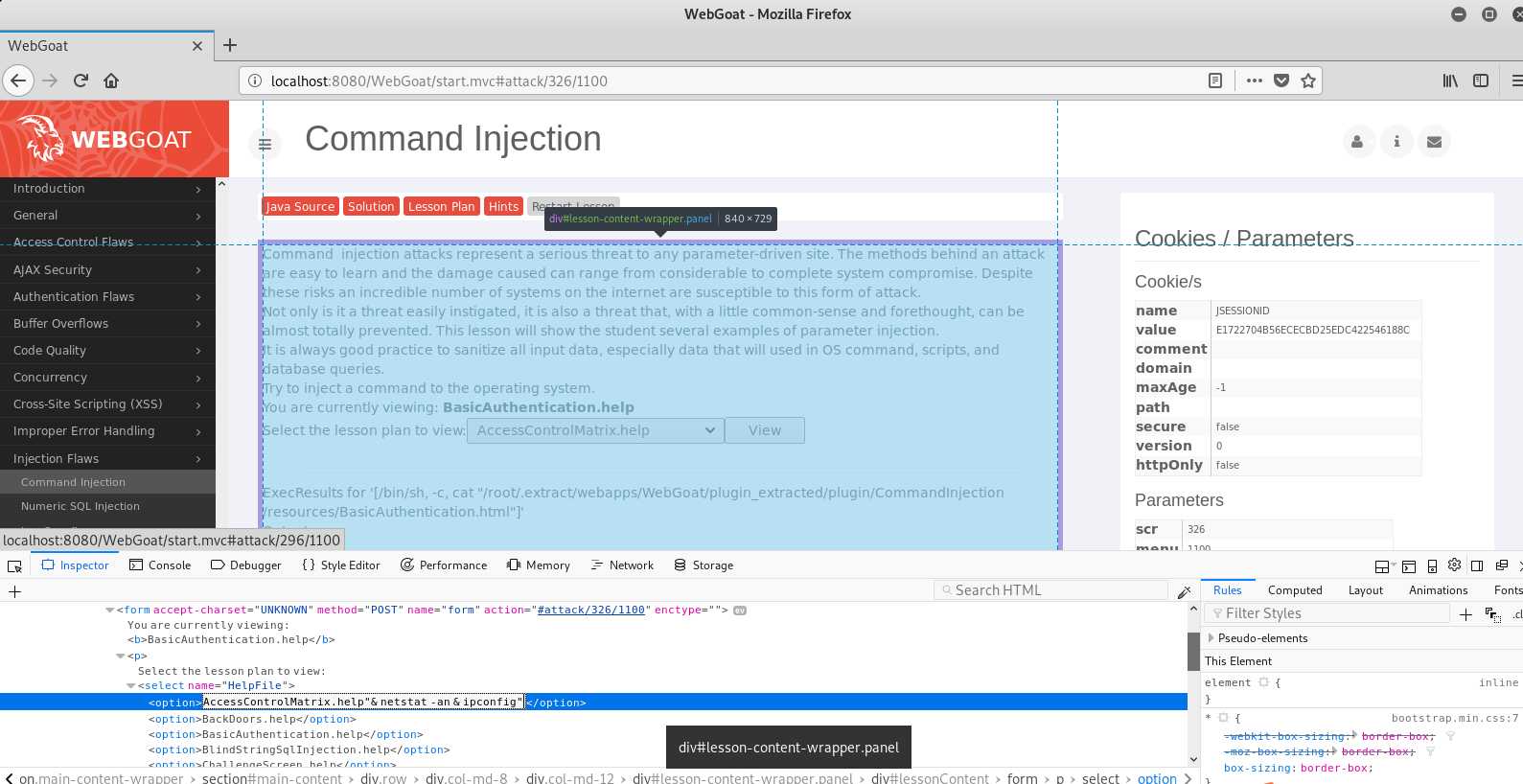Open the Lesson Plan button
This screenshot has height=784, width=1523.
click(441, 206)
